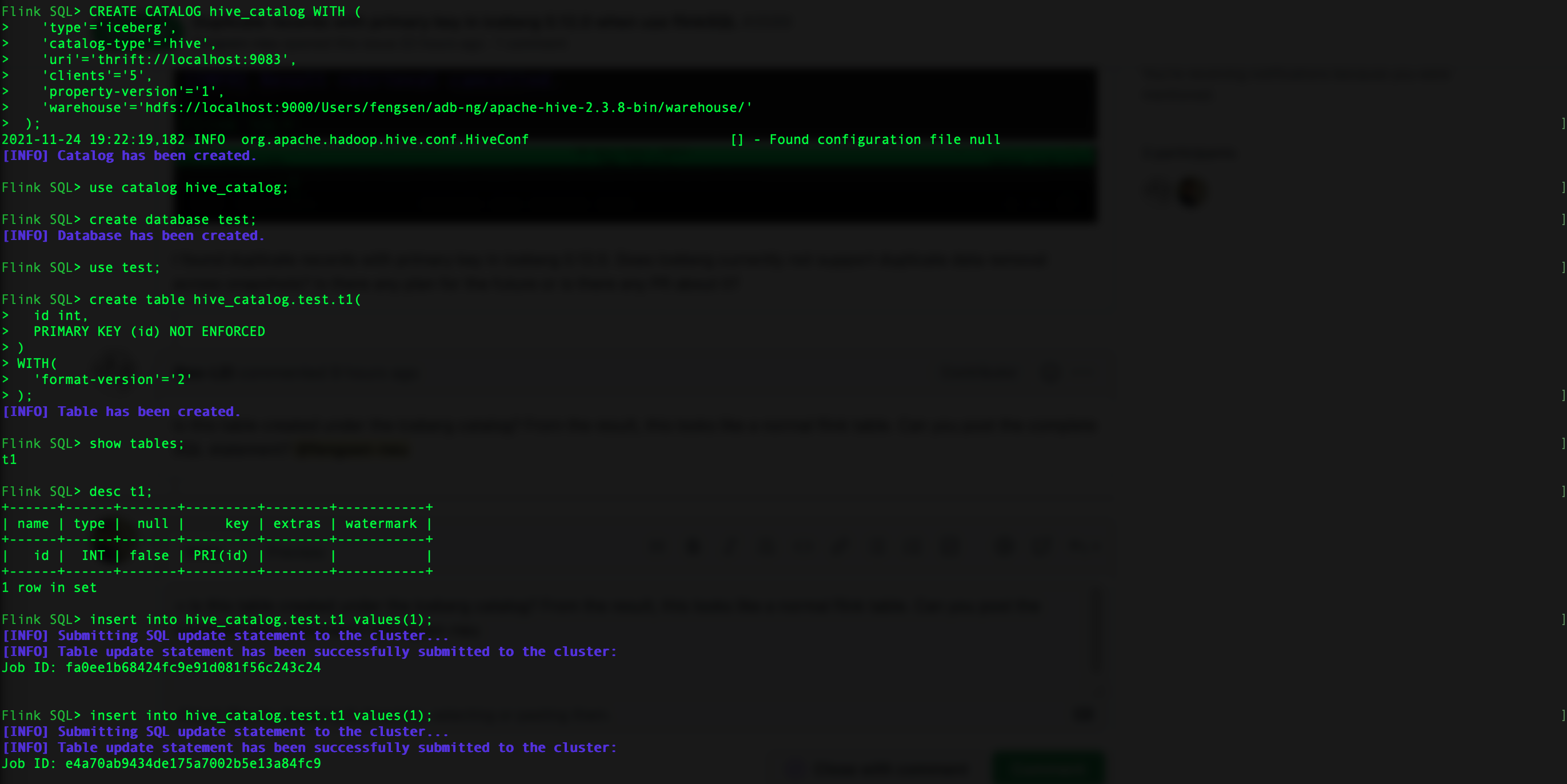Click the 'watermark' column header in desc output
This screenshot has width=1567, height=784.
pos(381,523)
